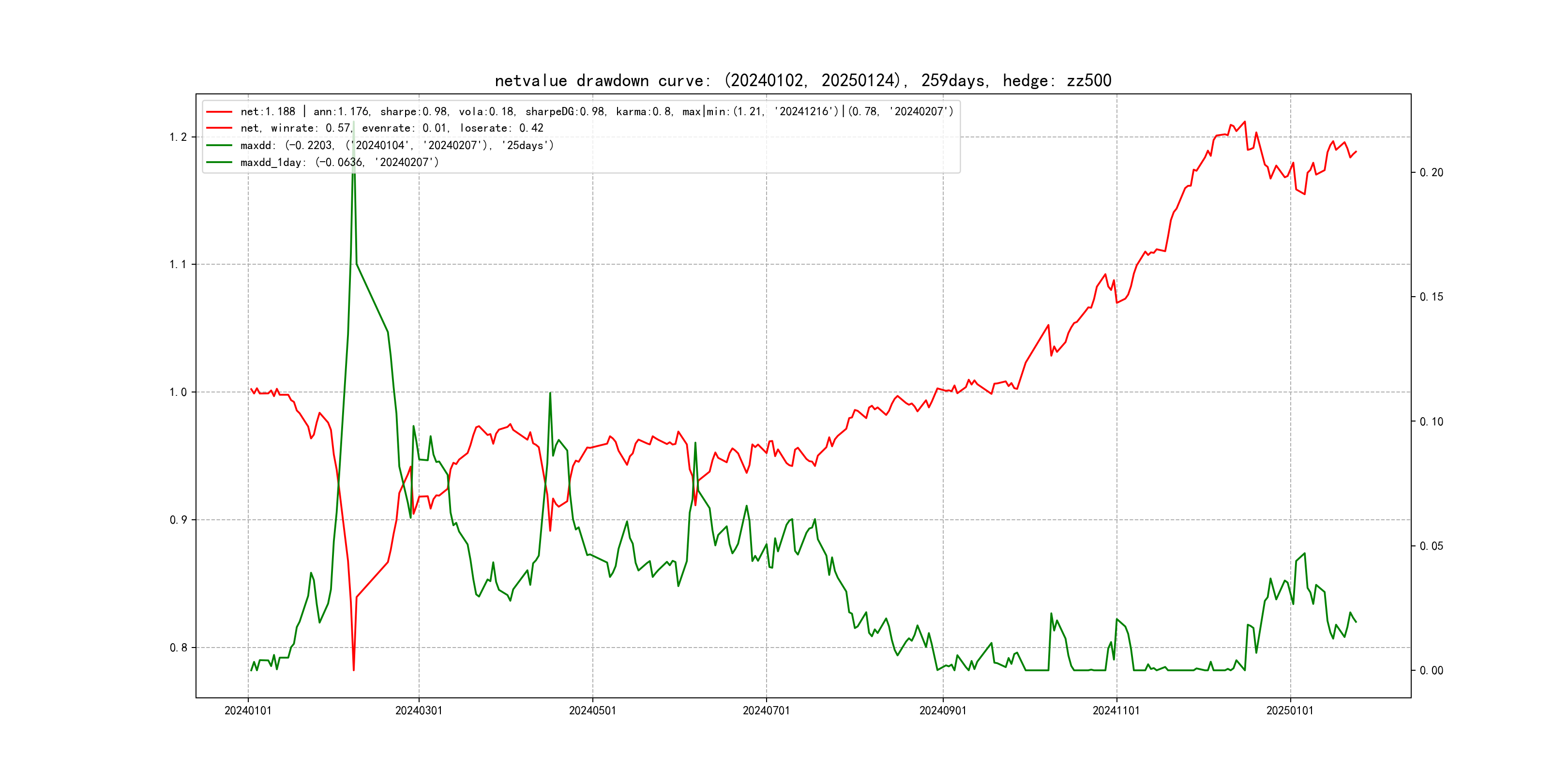The image size is (1568, 784).
Task: Click the 0.05 right axis tick label
Action: (x=1431, y=546)
